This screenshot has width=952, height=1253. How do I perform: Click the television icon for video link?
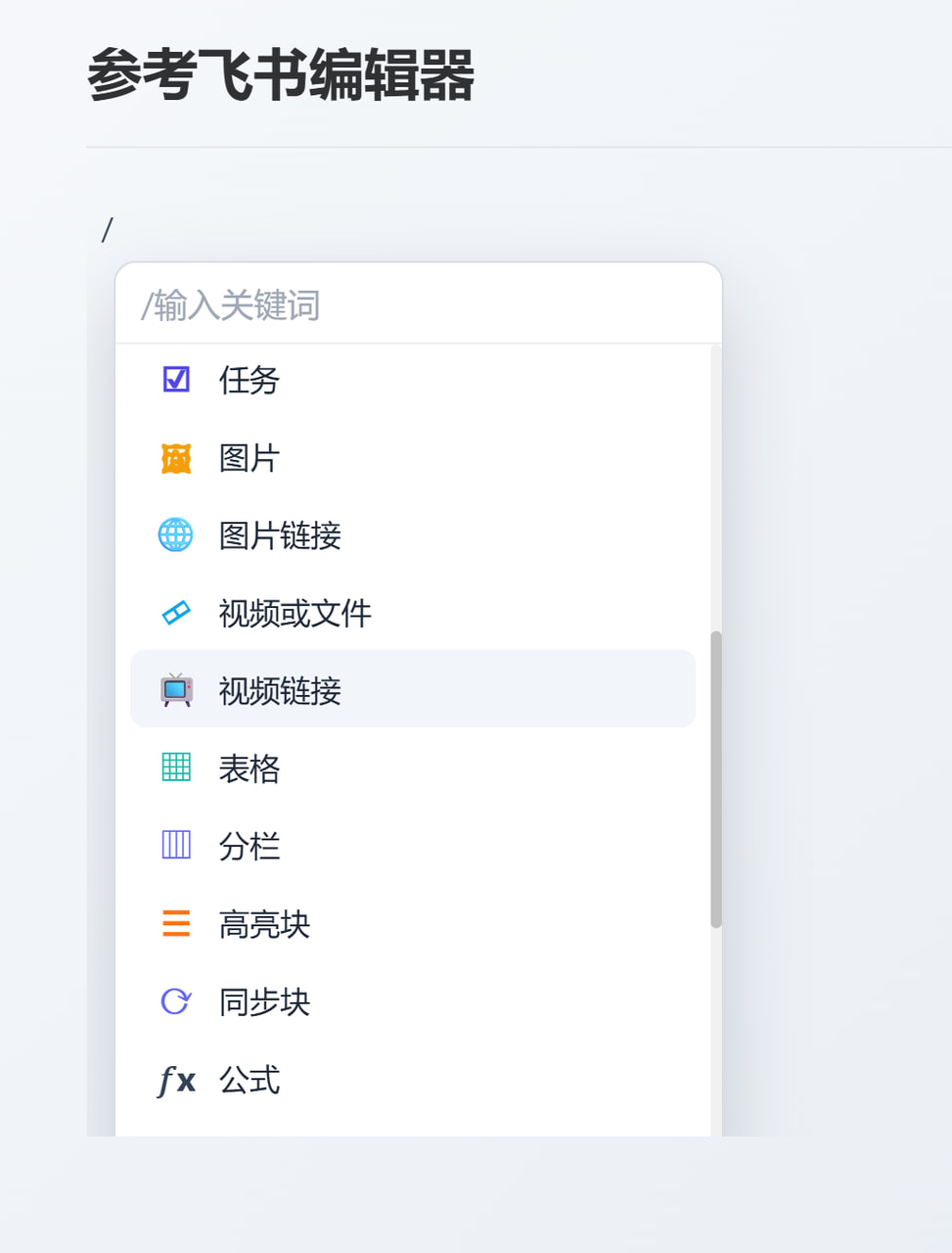click(176, 690)
